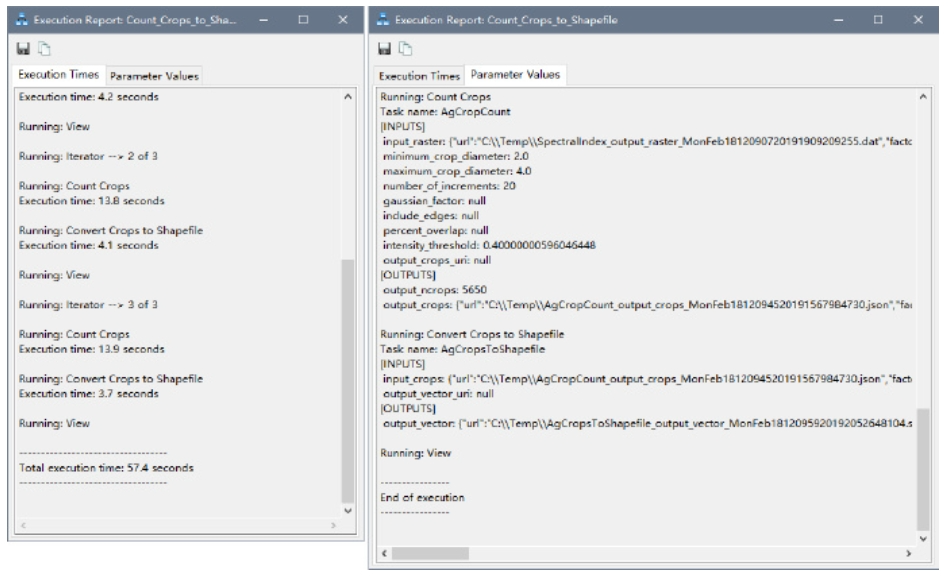Screen dimensions: 948x579
Task: Maximize the left Execution Report window
Action: coord(303,20)
